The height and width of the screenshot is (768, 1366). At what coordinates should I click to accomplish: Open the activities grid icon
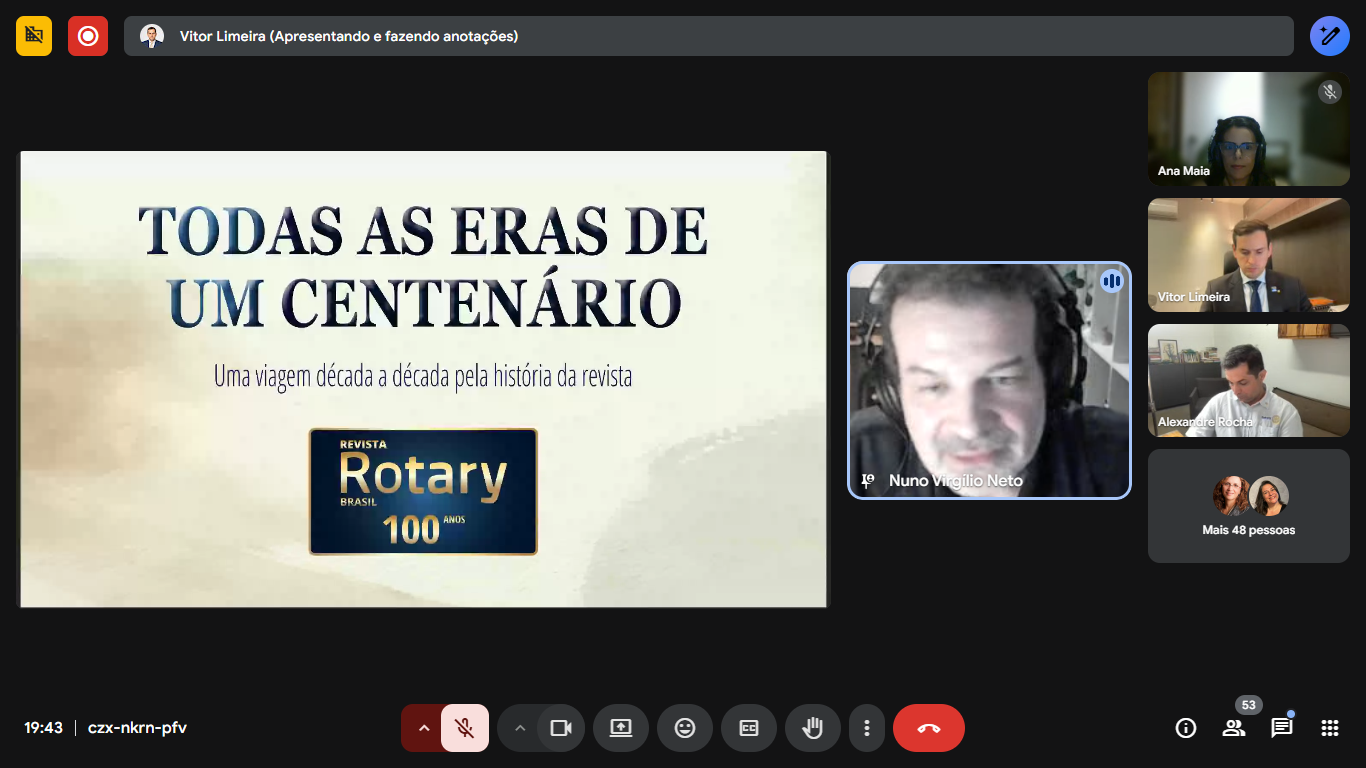point(1329,728)
